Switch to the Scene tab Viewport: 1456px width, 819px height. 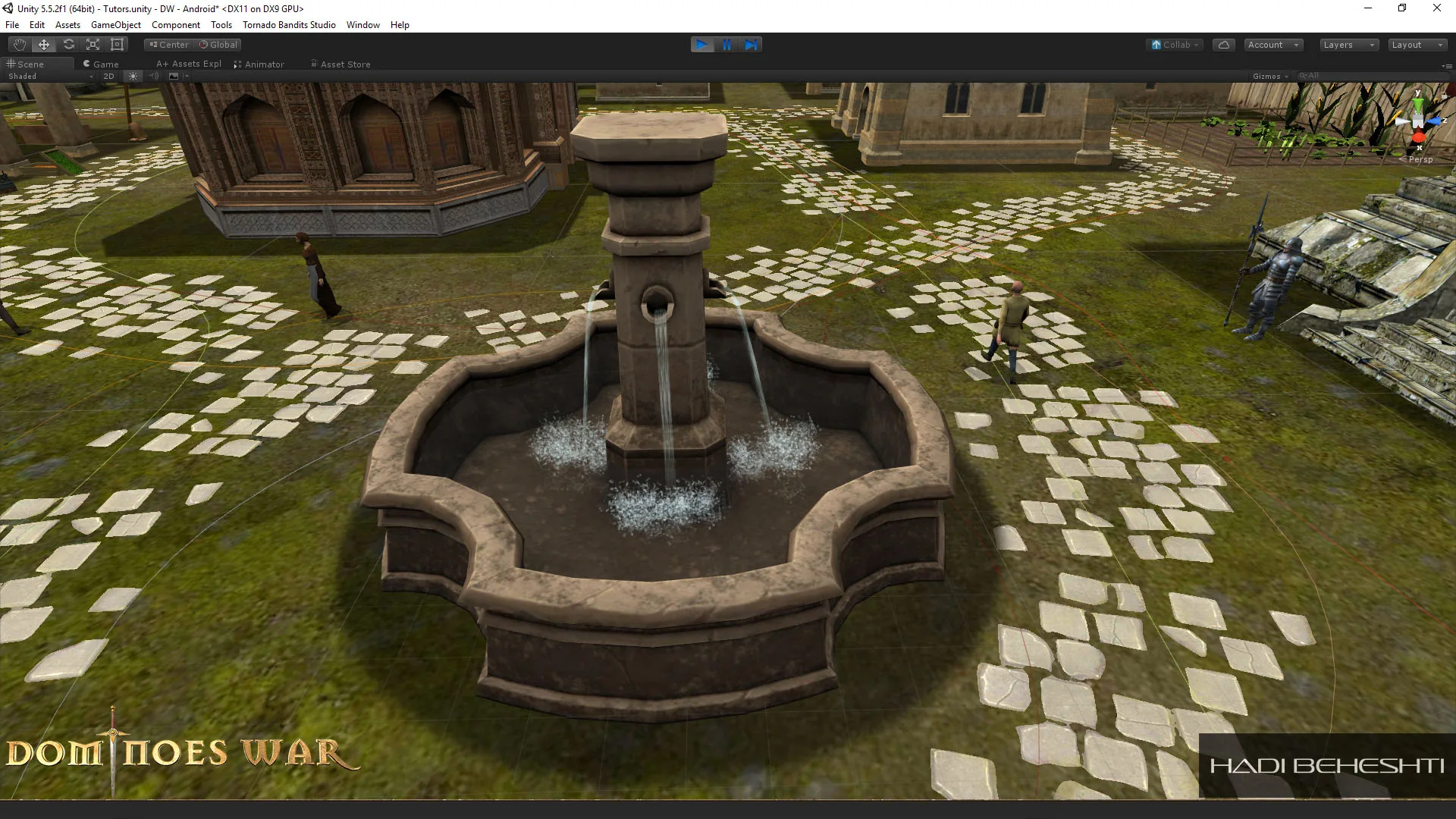click(38, 64)
